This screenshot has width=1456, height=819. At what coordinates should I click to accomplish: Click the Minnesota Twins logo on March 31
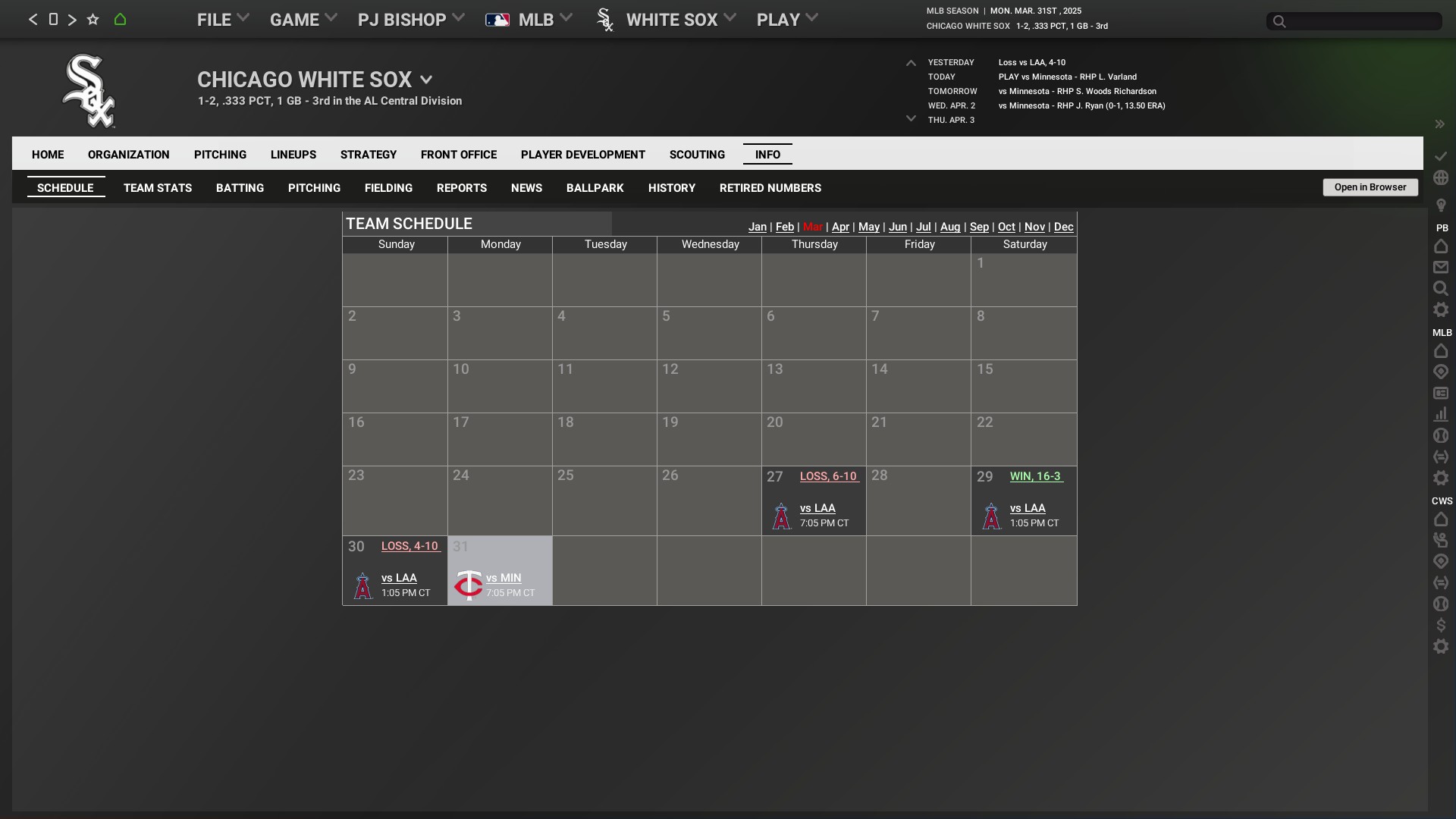pos(468,585)
